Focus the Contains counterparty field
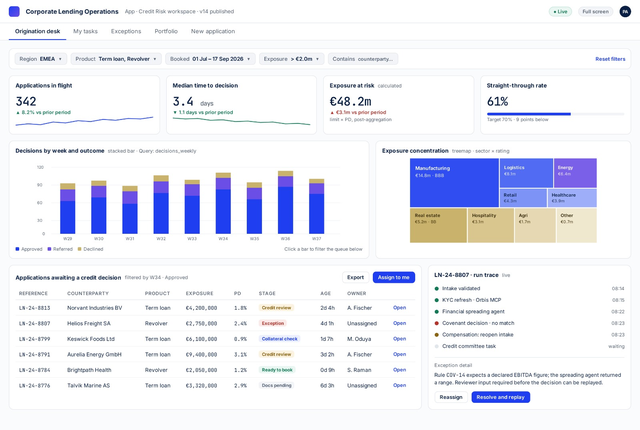Image resolution: width=640 pixels, height=430 pixels. 363,59
